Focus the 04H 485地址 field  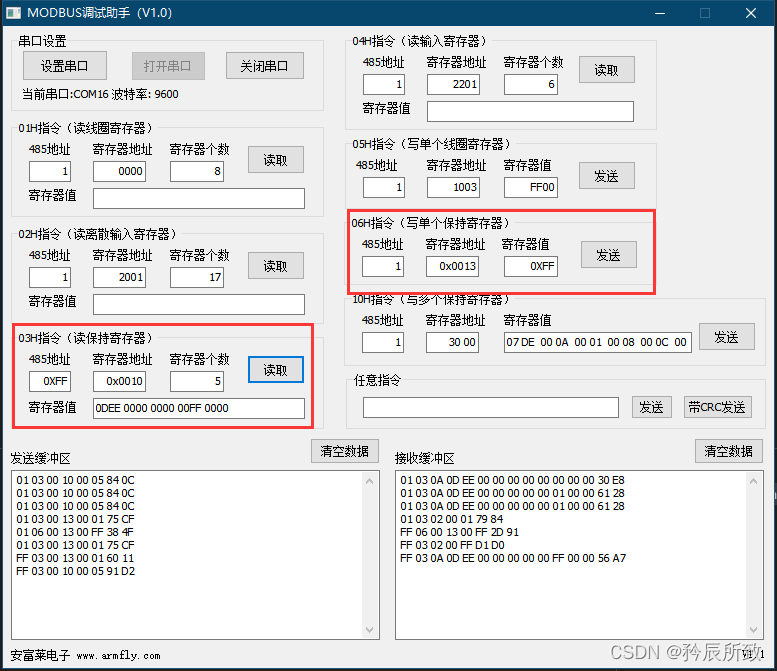(384, 84)
